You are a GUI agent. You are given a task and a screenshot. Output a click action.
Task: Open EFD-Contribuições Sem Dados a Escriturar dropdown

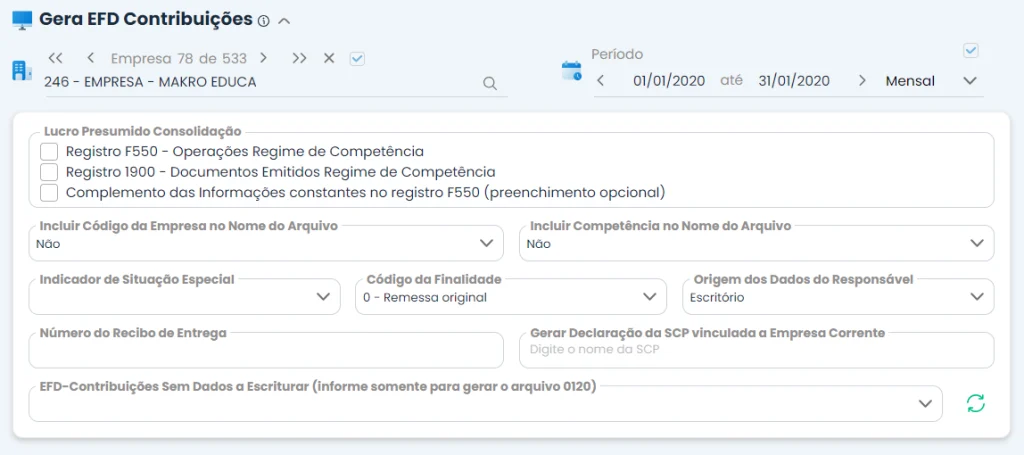coord(485,403)
